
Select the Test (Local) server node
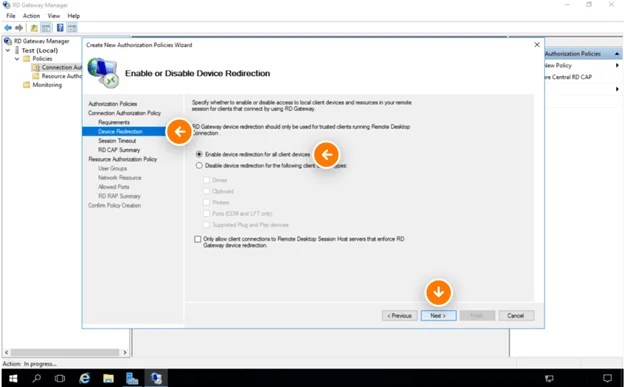(x=39, y=50)
